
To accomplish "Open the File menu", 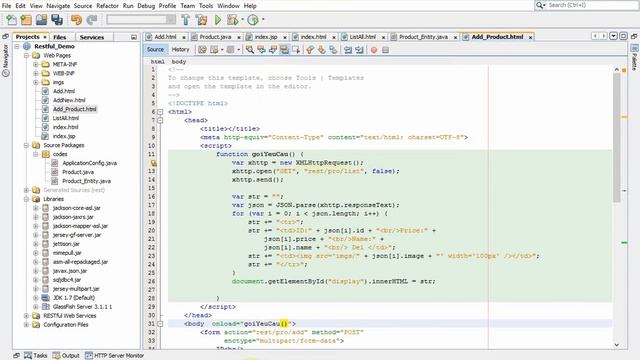I will [x=6, y=6].
